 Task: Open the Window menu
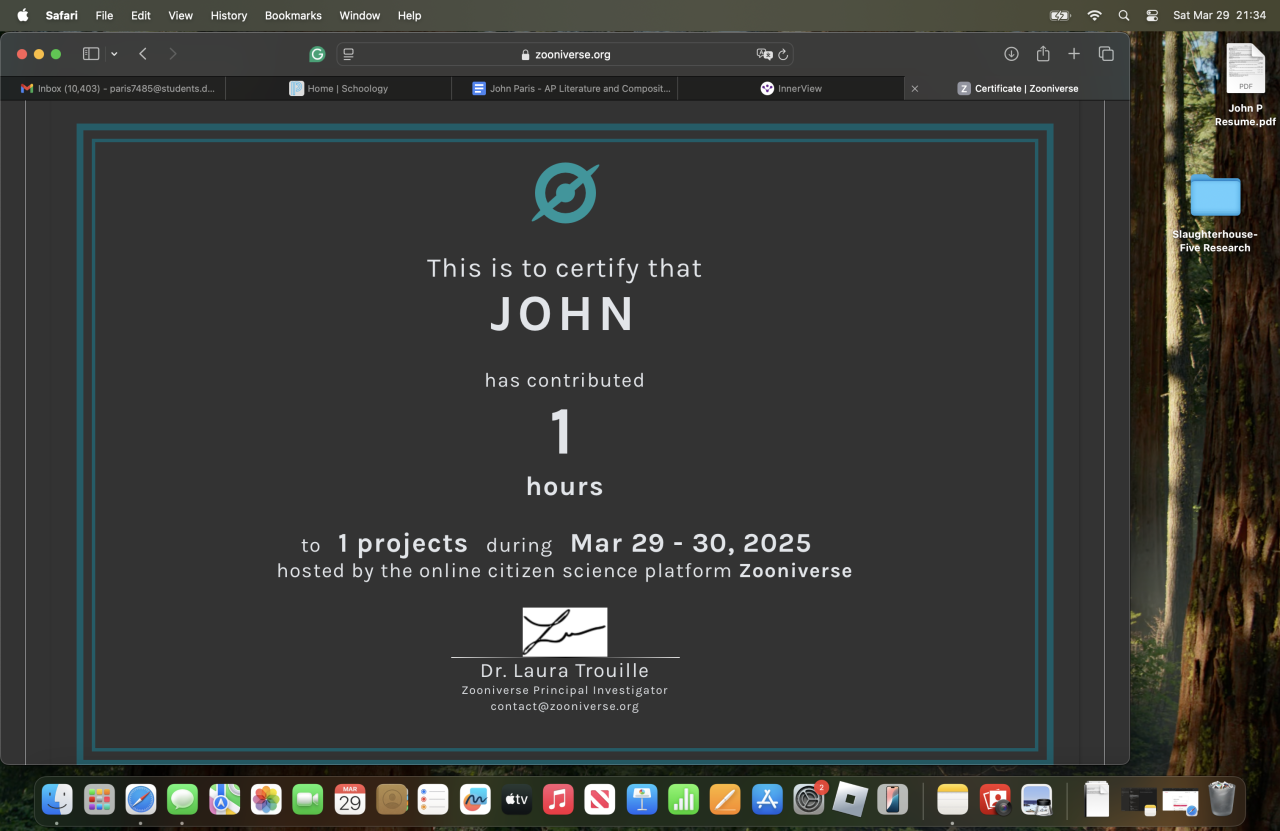point(360,15)
